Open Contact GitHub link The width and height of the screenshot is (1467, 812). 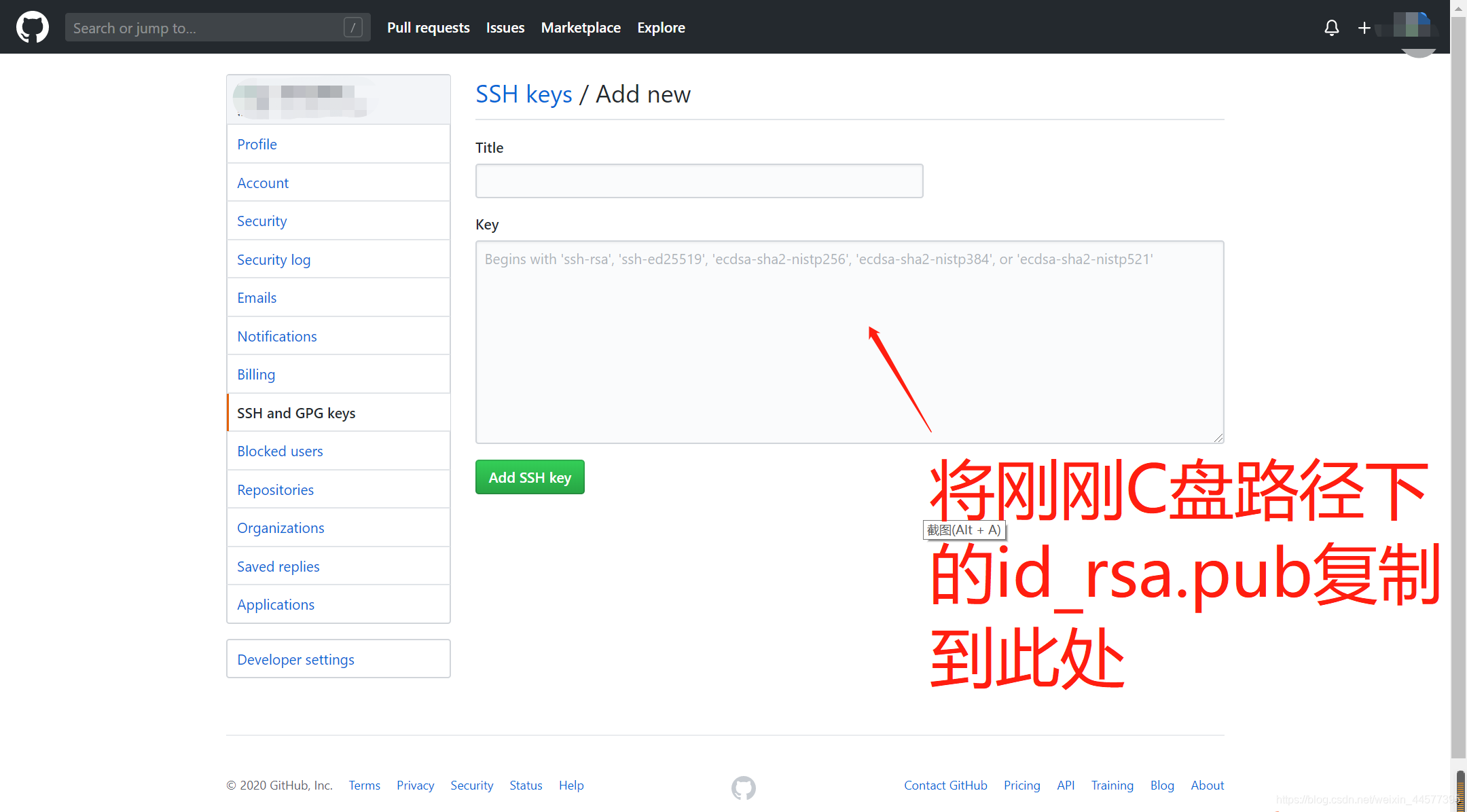click(945, 785)
